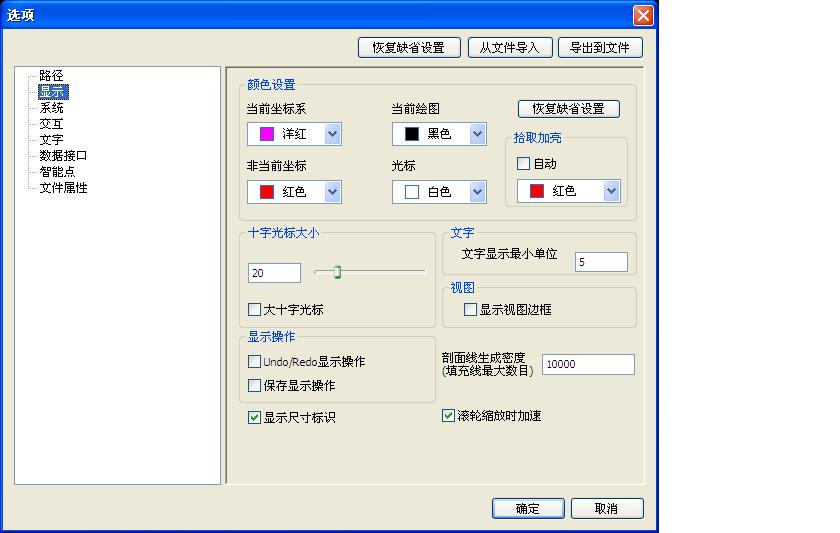Select 显示 in the options tree
The width and height of the screenshot is (840, 533).
click(52, 92)
